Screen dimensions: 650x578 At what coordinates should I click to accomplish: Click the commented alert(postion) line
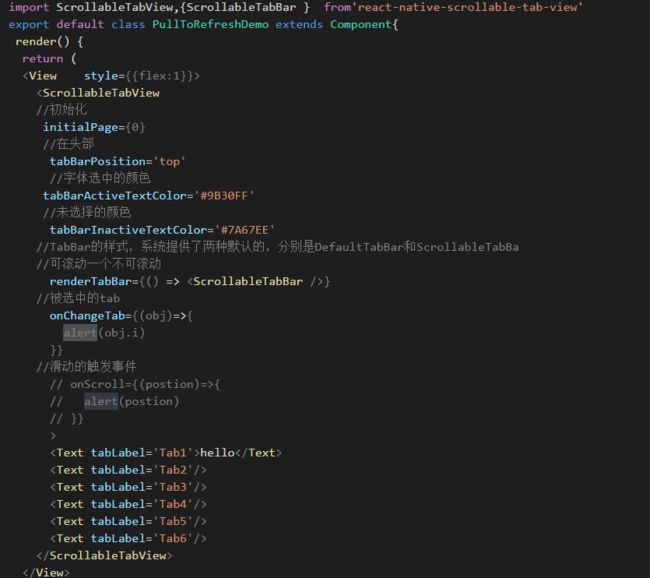pos(115,401)
